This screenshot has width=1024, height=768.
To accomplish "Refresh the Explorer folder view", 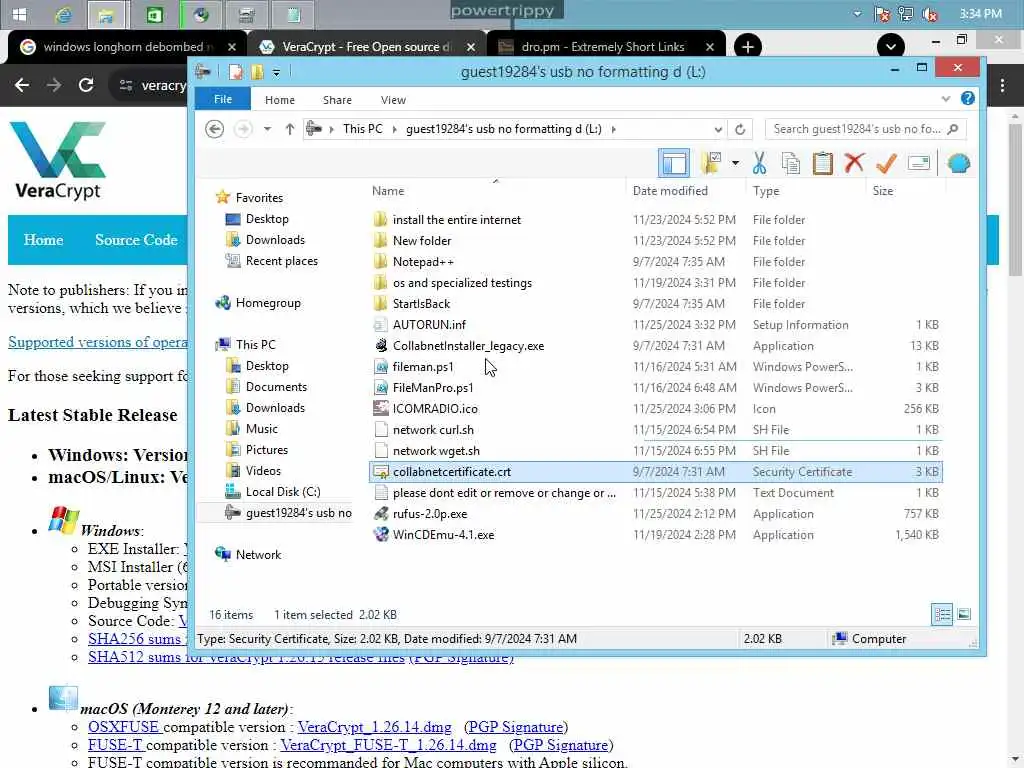I will [x=739, y=129].
